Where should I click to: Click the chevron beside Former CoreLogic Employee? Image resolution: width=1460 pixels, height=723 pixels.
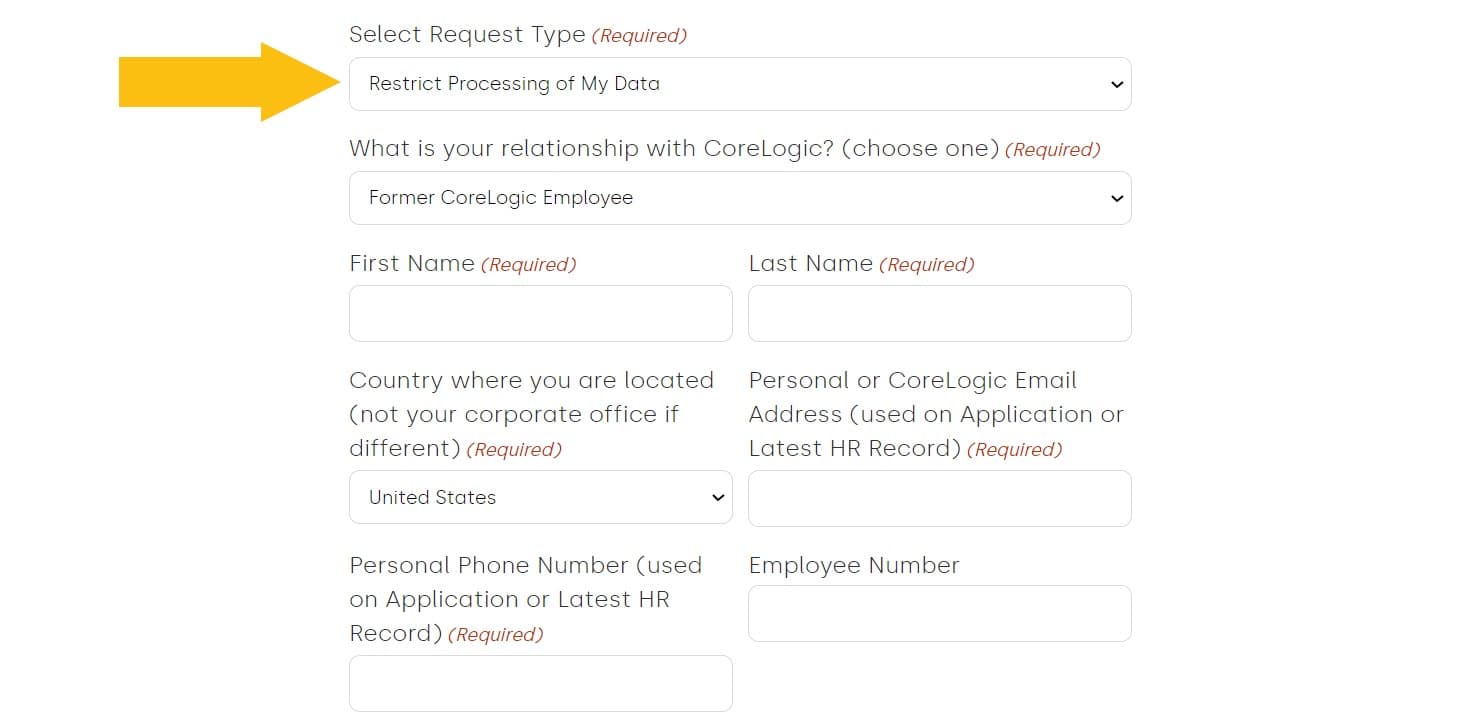1117,199
